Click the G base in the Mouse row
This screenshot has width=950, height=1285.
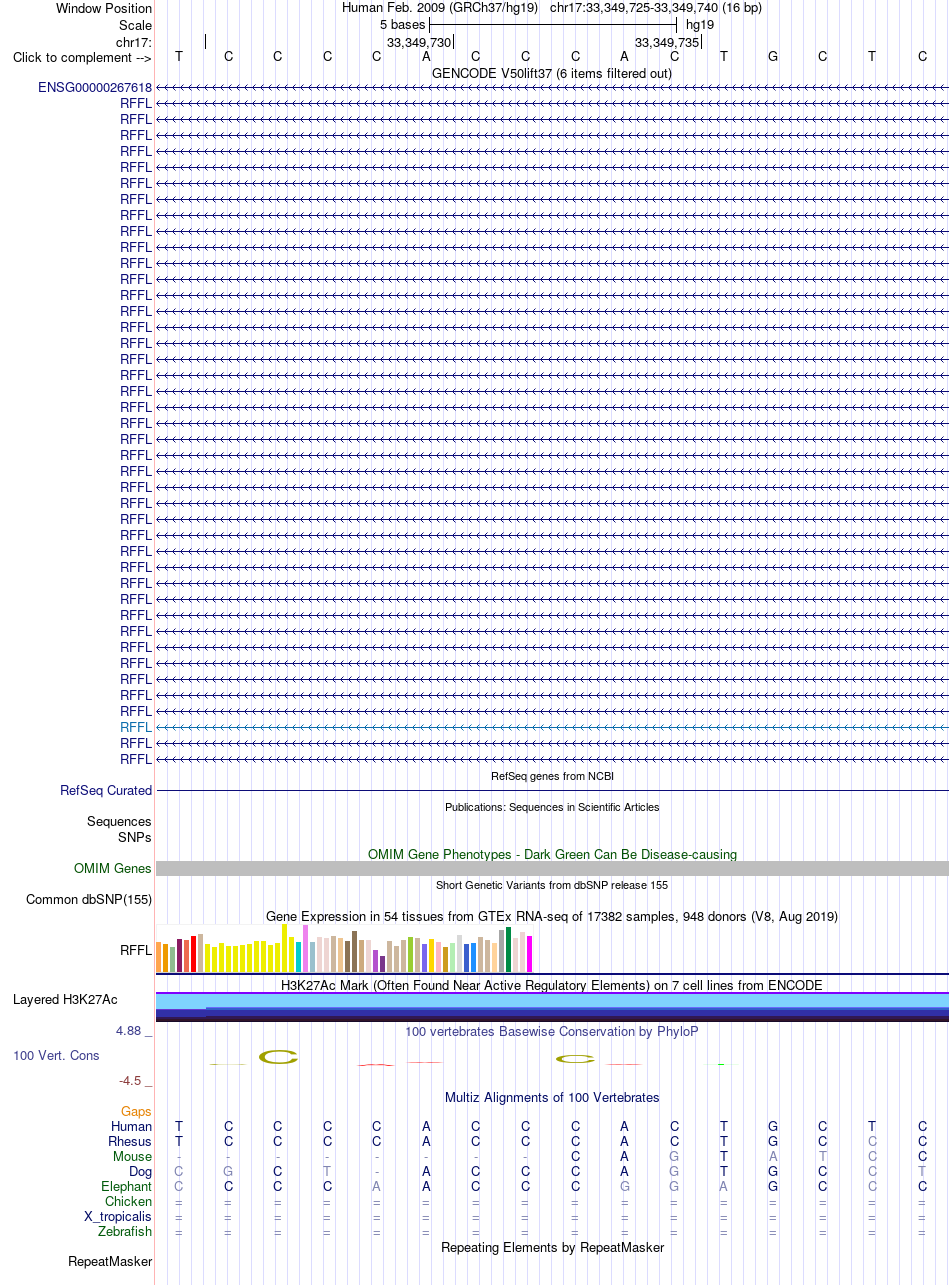[674, 1156]
